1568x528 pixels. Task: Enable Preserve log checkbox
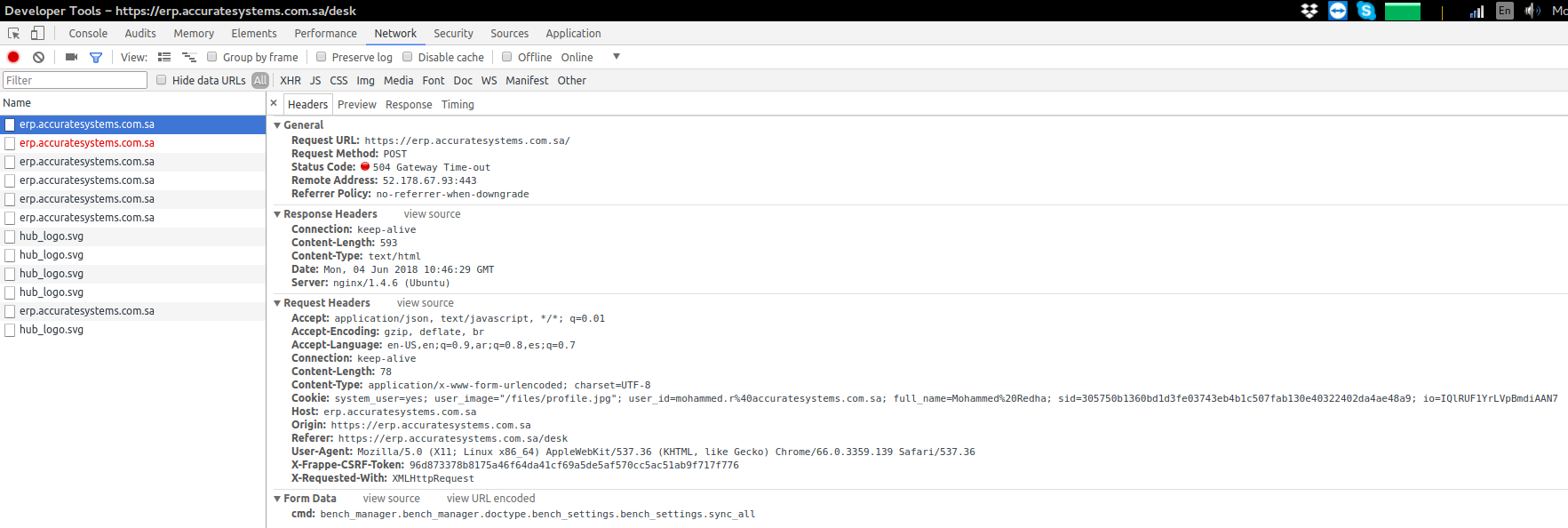pos(322,57)
